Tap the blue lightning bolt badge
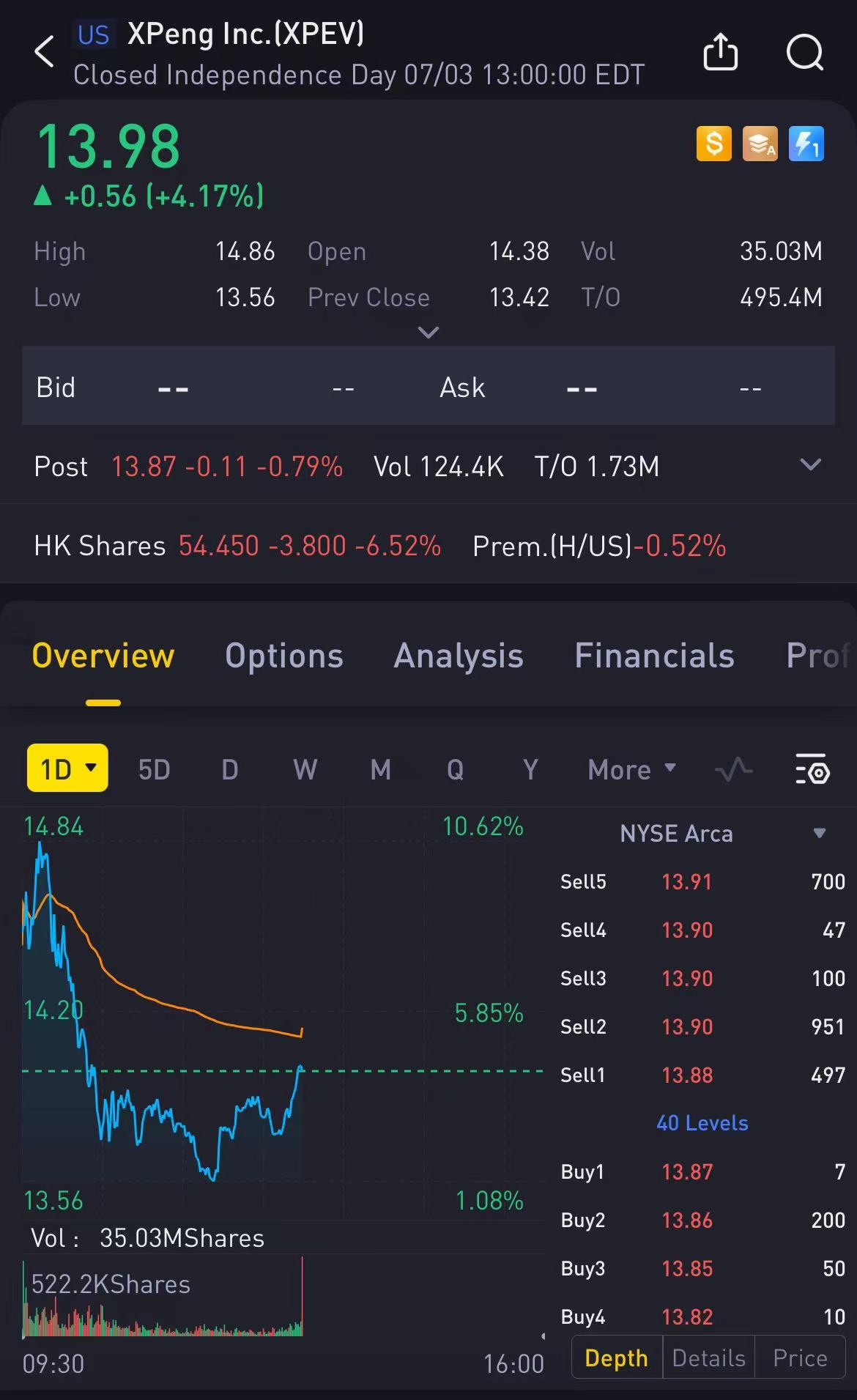857x1400 pixels. 806,144
